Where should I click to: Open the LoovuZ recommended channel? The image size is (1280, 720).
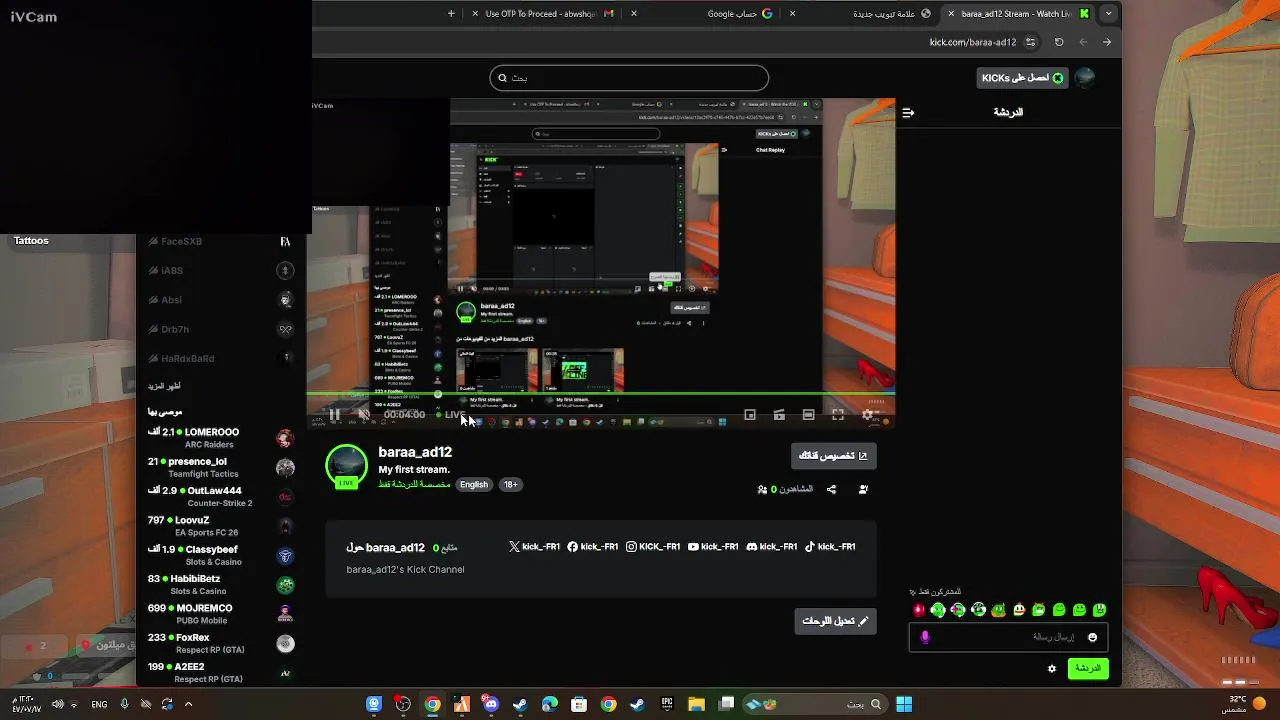click(220, 526)
